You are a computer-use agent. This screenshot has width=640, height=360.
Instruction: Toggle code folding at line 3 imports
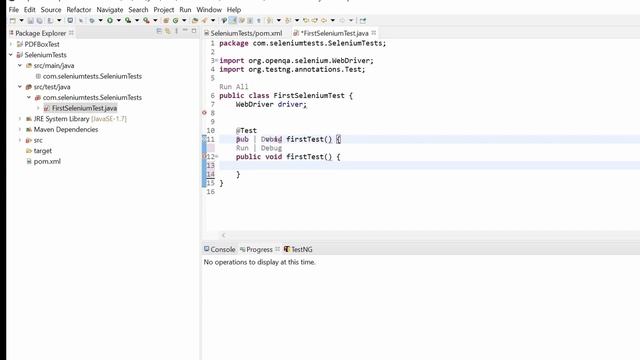point(216,60)
